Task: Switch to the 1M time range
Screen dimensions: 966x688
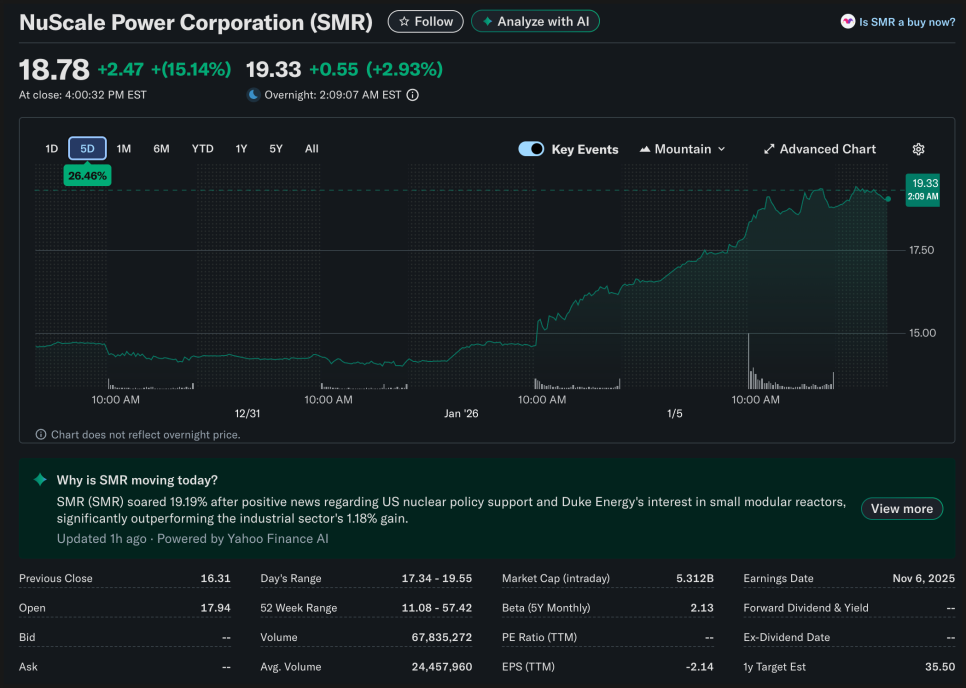Action: click(x=124, y=149)
